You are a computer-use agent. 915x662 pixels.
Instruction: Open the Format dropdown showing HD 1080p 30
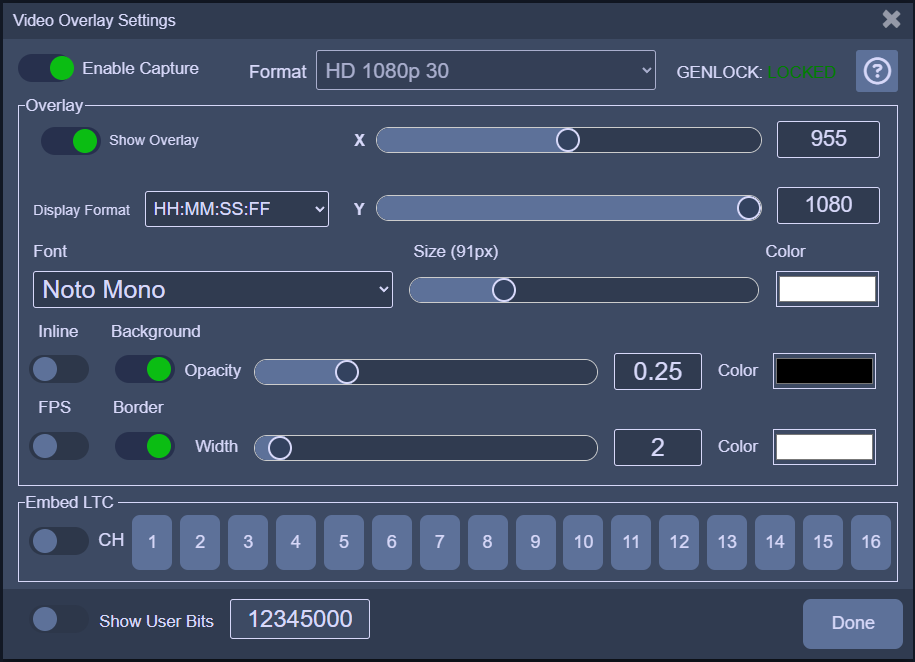coord(485,70)
